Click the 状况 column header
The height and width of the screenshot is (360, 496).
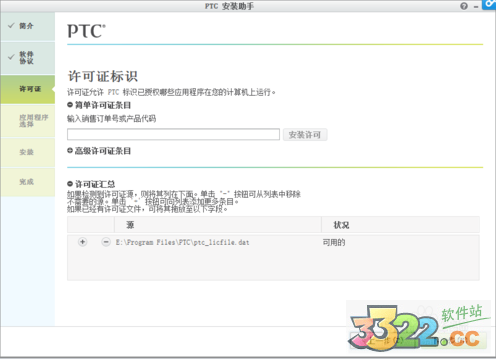tap(401, 225)
